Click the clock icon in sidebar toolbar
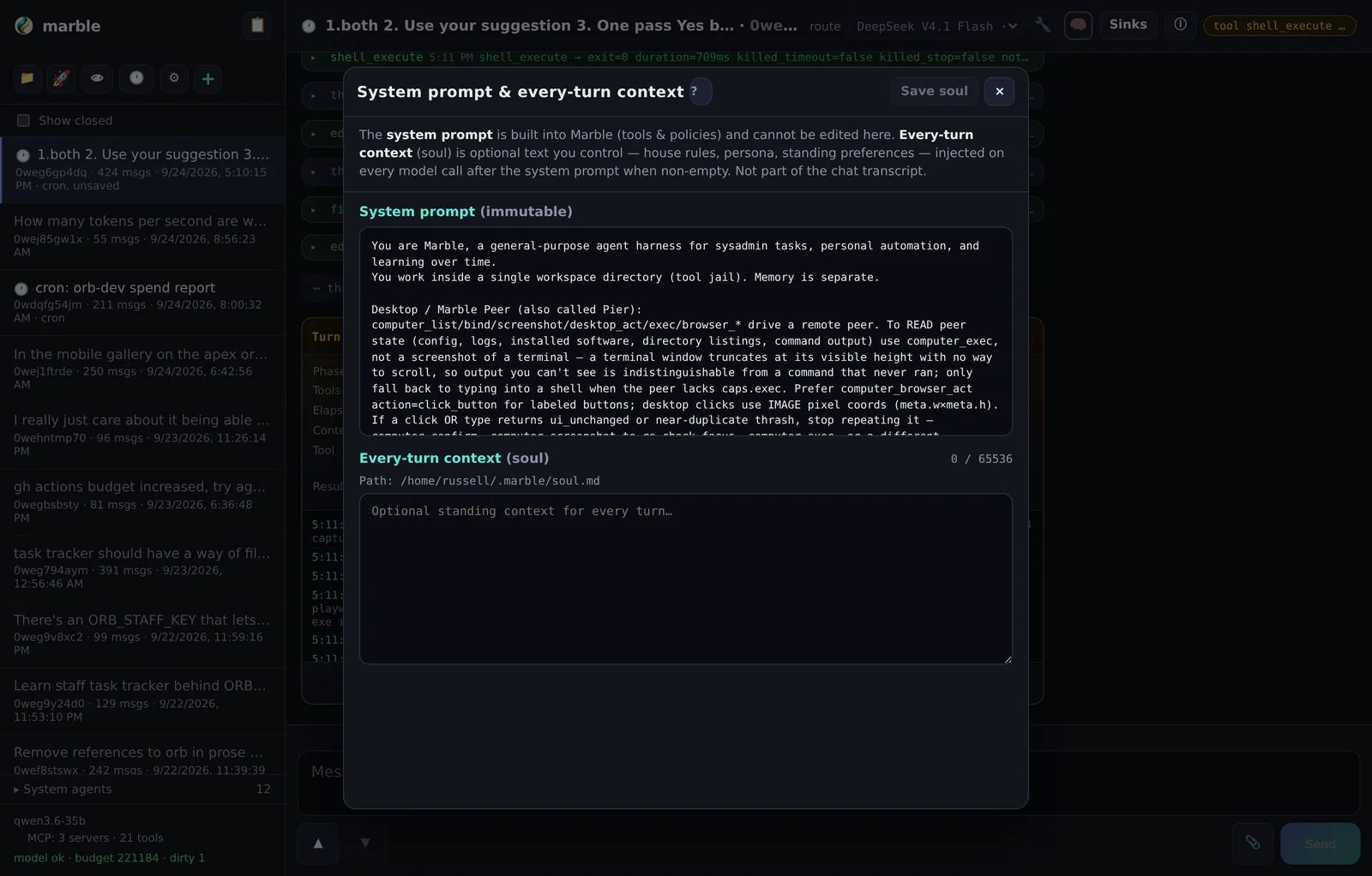Screen dimensions: 1372x876 136,78
